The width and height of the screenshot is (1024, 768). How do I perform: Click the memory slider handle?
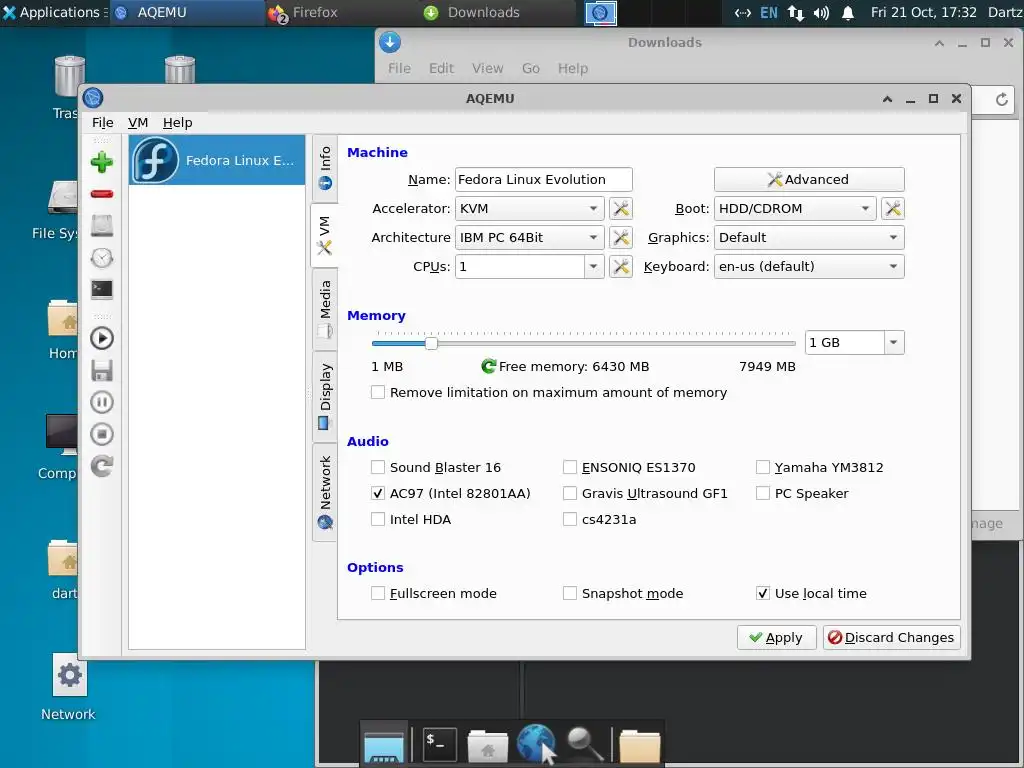tap(431, 343)
